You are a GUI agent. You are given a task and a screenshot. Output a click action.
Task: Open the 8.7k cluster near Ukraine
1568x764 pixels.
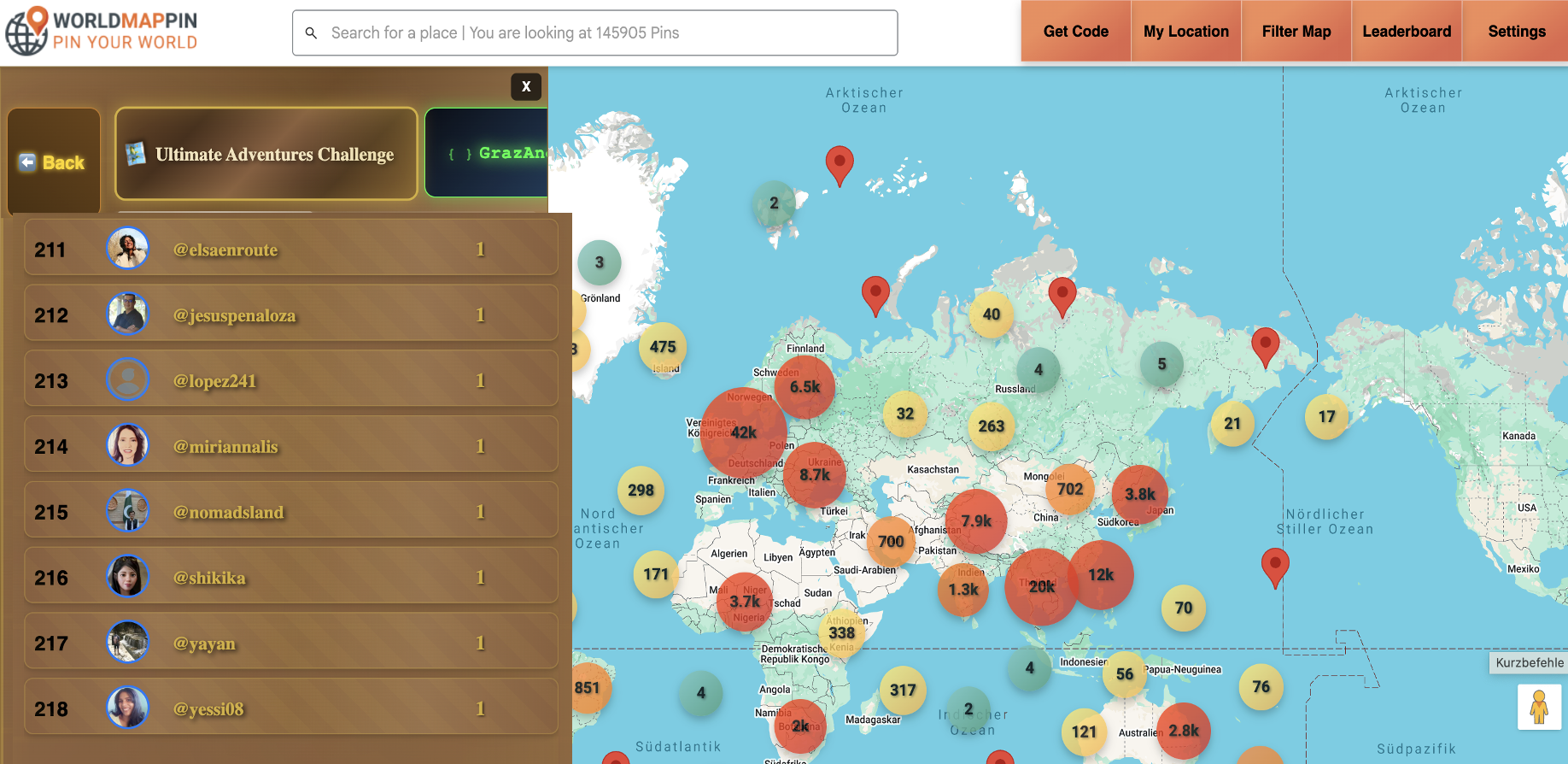(x=815, y=474)
